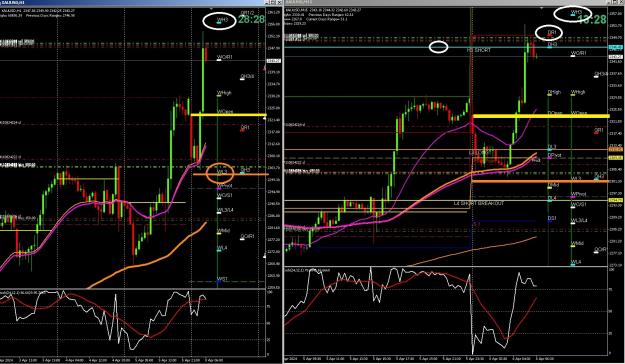
Task: Click the DO/R1 label in right chart
Action: pyautogui.click(x=600, y=250)
